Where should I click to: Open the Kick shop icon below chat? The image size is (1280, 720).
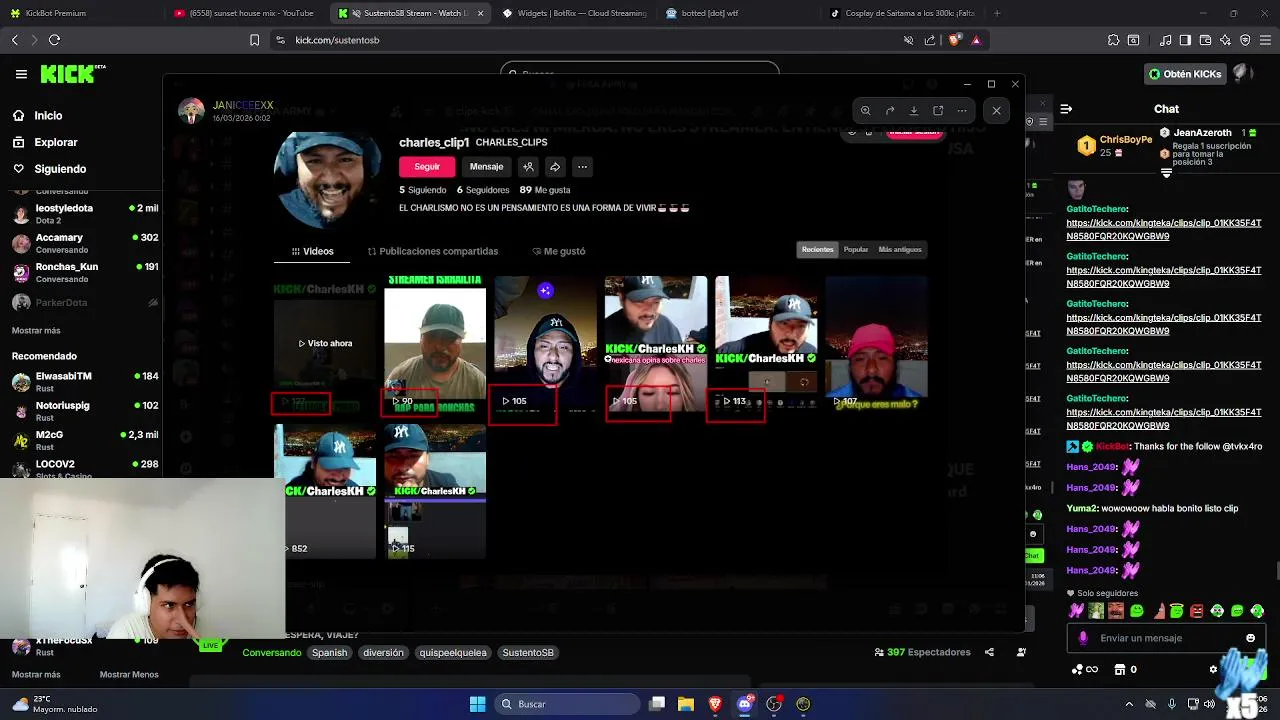point(1120,669)
